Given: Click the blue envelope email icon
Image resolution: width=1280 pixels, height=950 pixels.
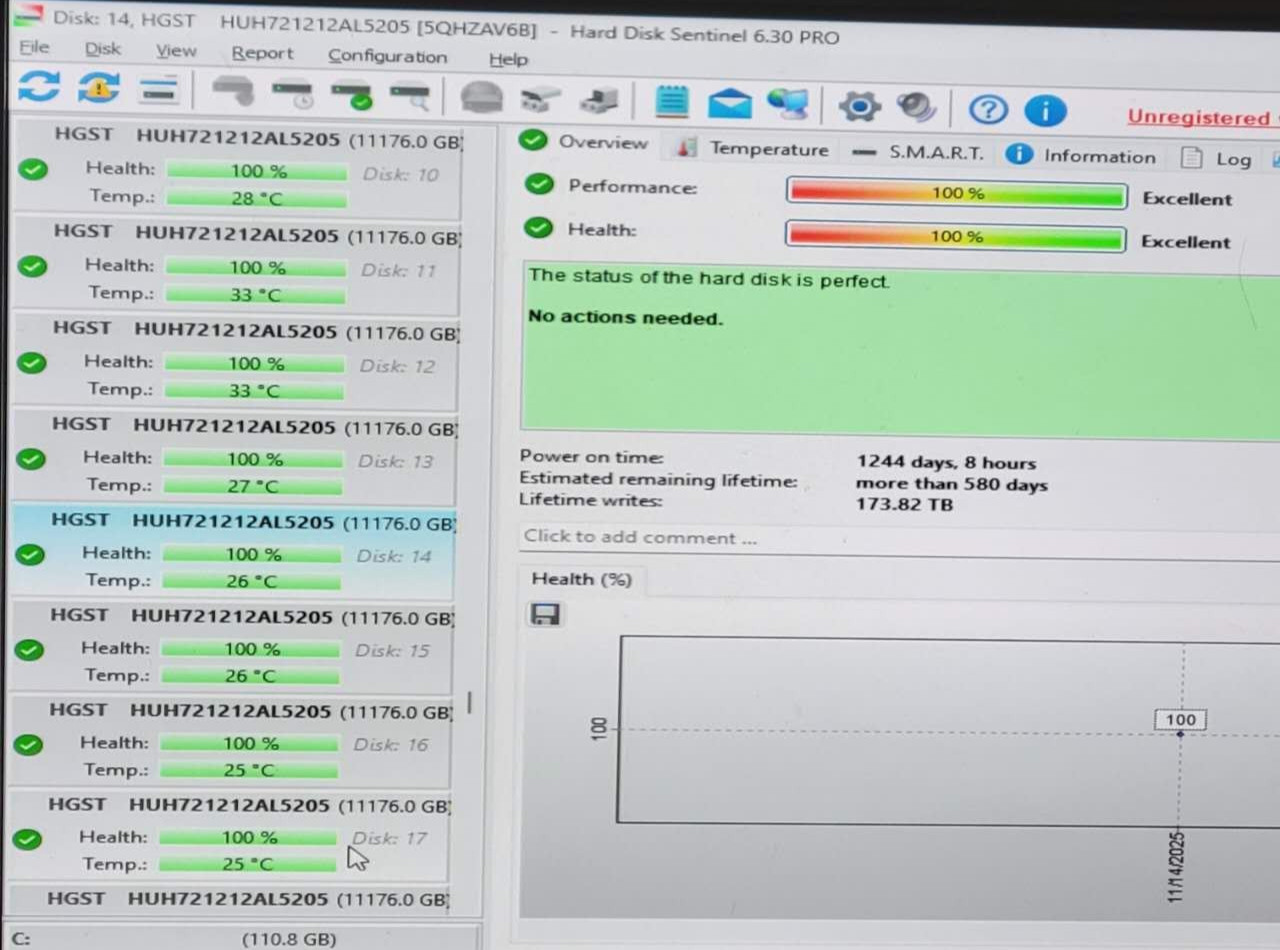Looking at the screenshot, I should 729,103.
